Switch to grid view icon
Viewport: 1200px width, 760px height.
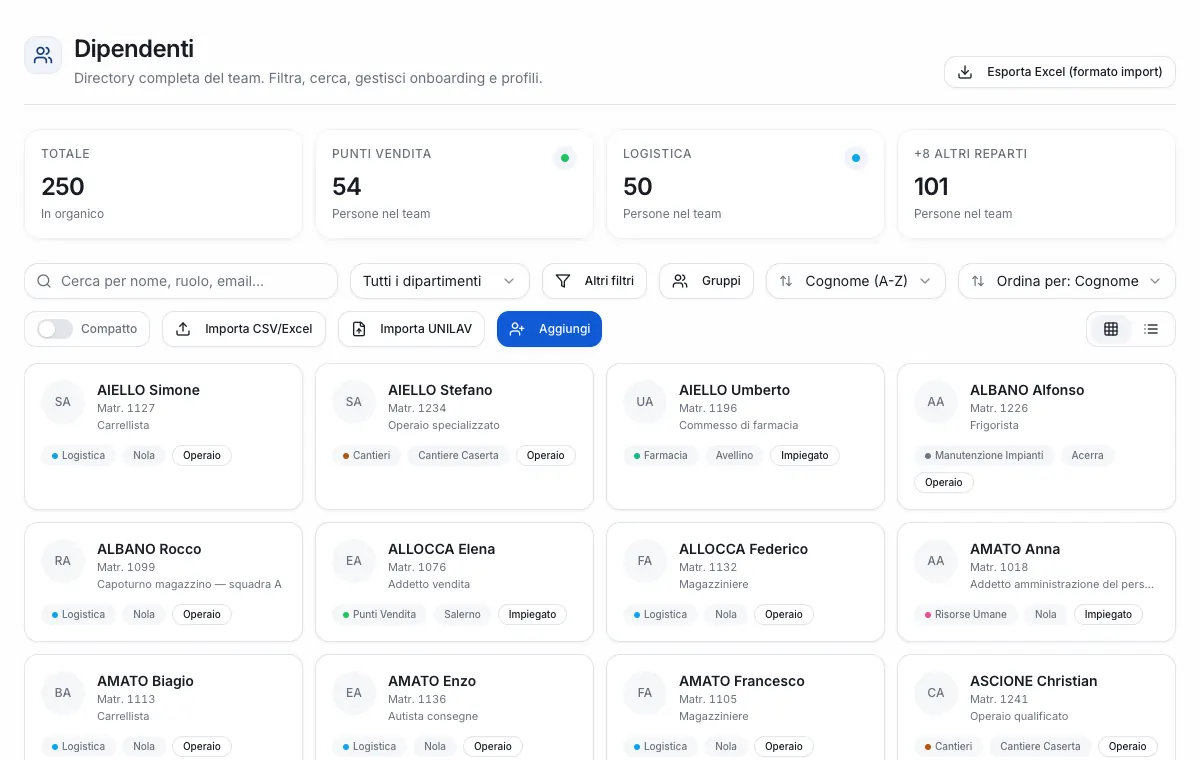pyautogui.click(x=1110, y=329)
